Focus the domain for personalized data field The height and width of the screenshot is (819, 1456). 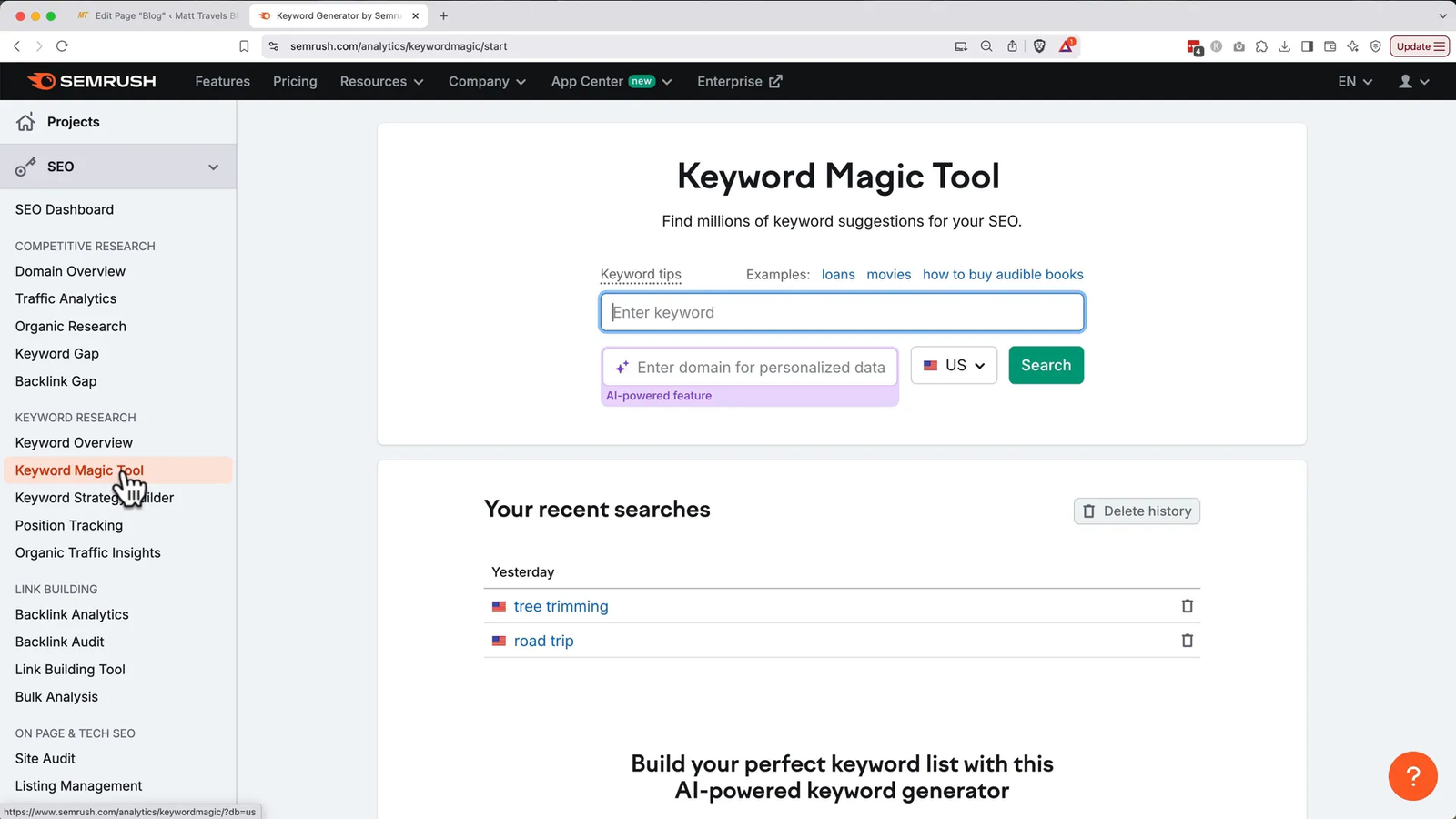(x=750, y=367)
